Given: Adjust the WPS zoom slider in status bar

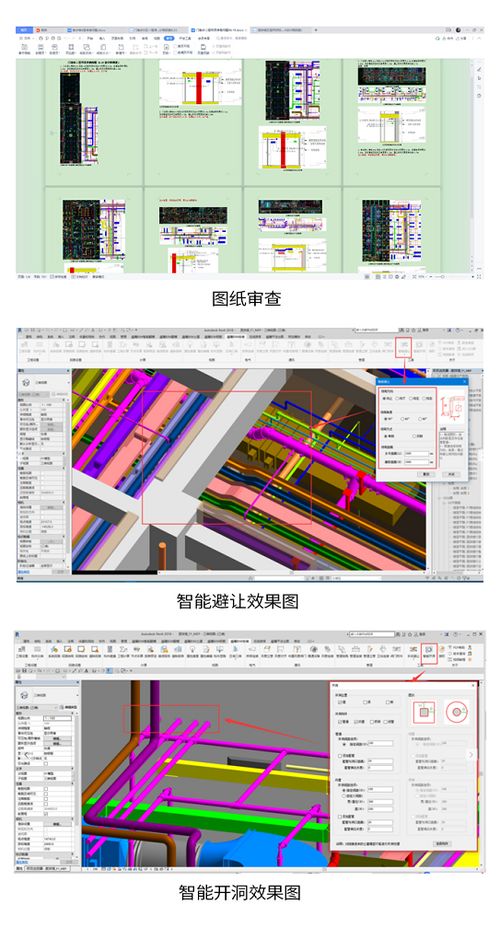Looking at the screenshot, I should click(x=441, y=276).
